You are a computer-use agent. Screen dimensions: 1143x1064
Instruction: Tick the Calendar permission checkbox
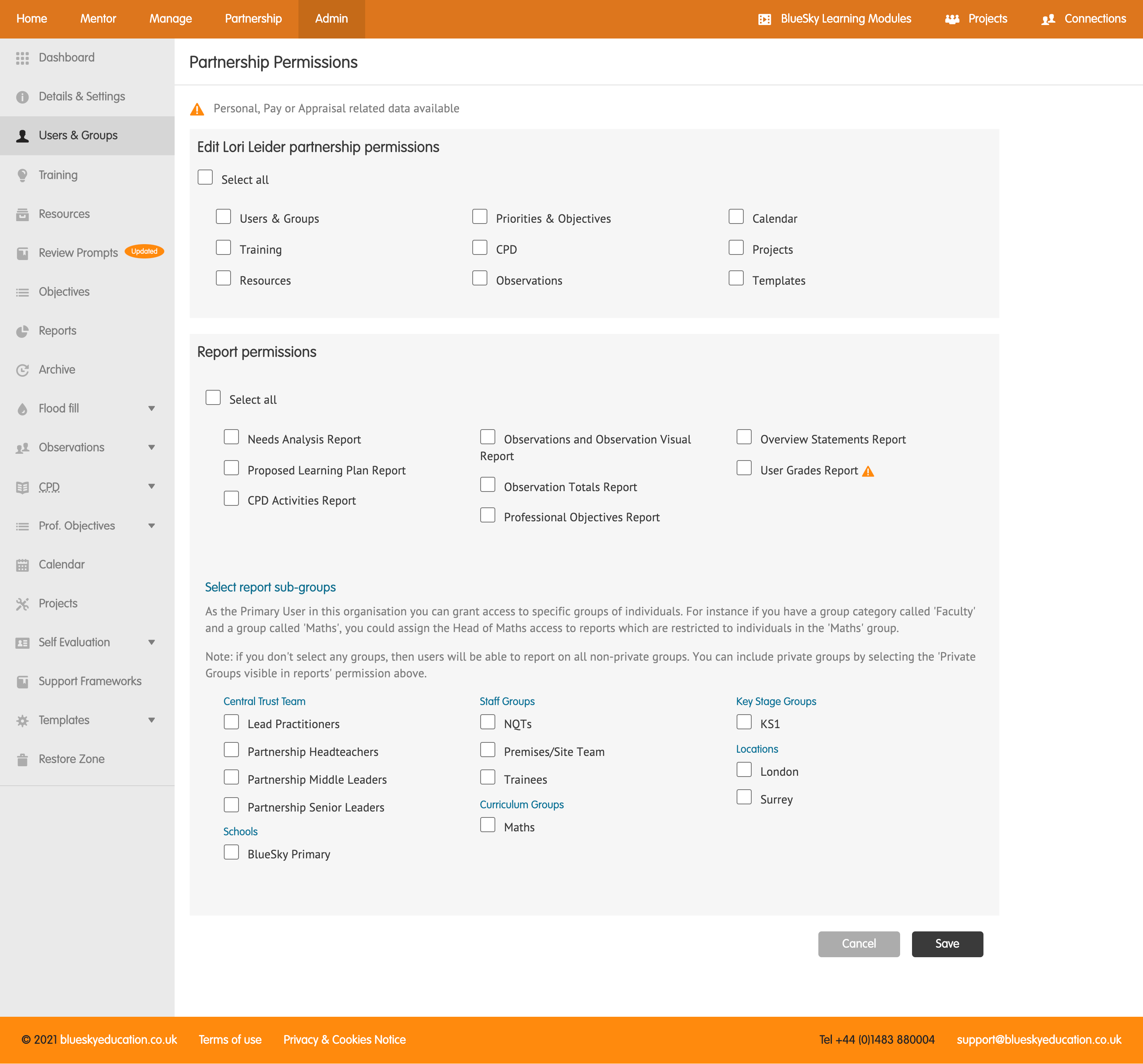coord(736,216)
